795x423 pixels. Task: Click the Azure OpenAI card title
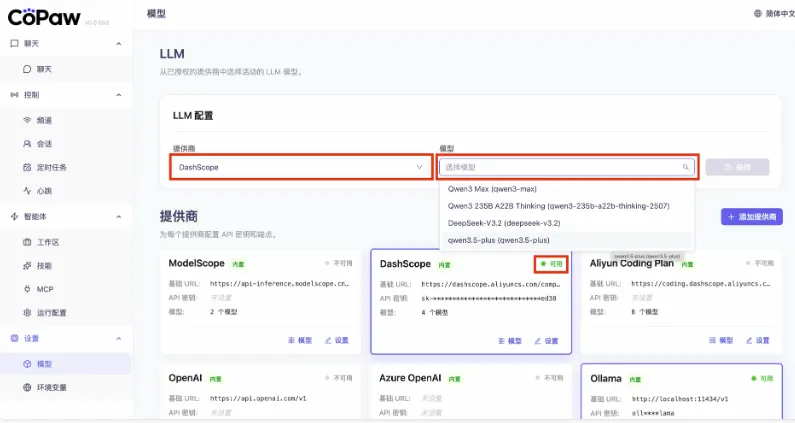pos(410,378)
